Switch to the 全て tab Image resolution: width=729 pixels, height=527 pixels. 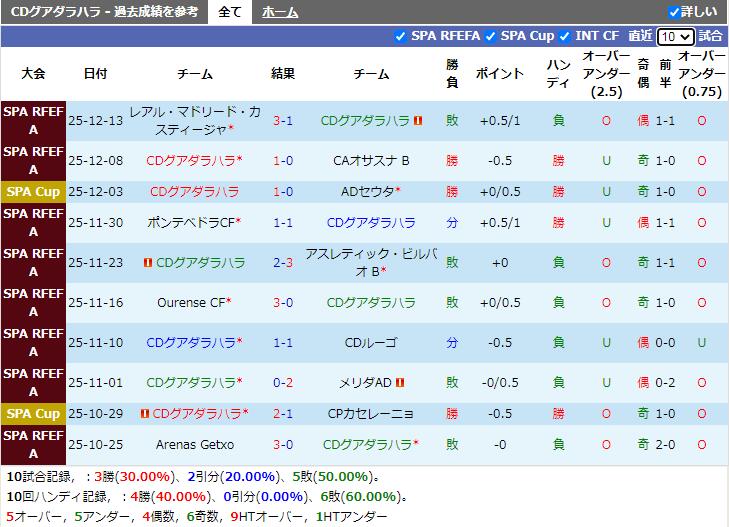click(x=230, y=12)
